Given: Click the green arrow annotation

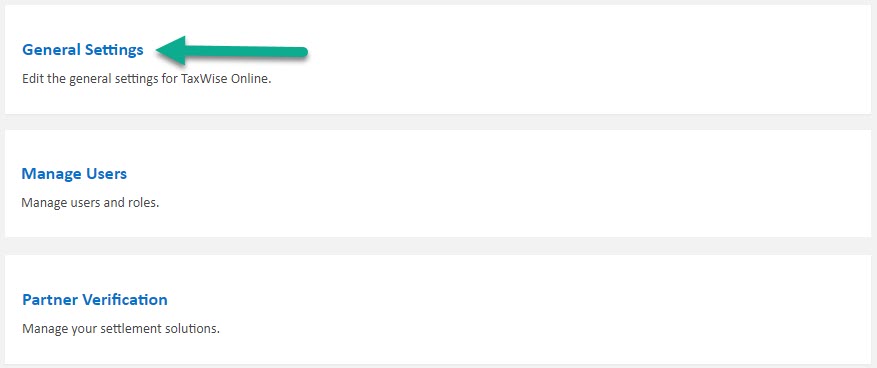Looking at the screenshot, I should point(232,51).
